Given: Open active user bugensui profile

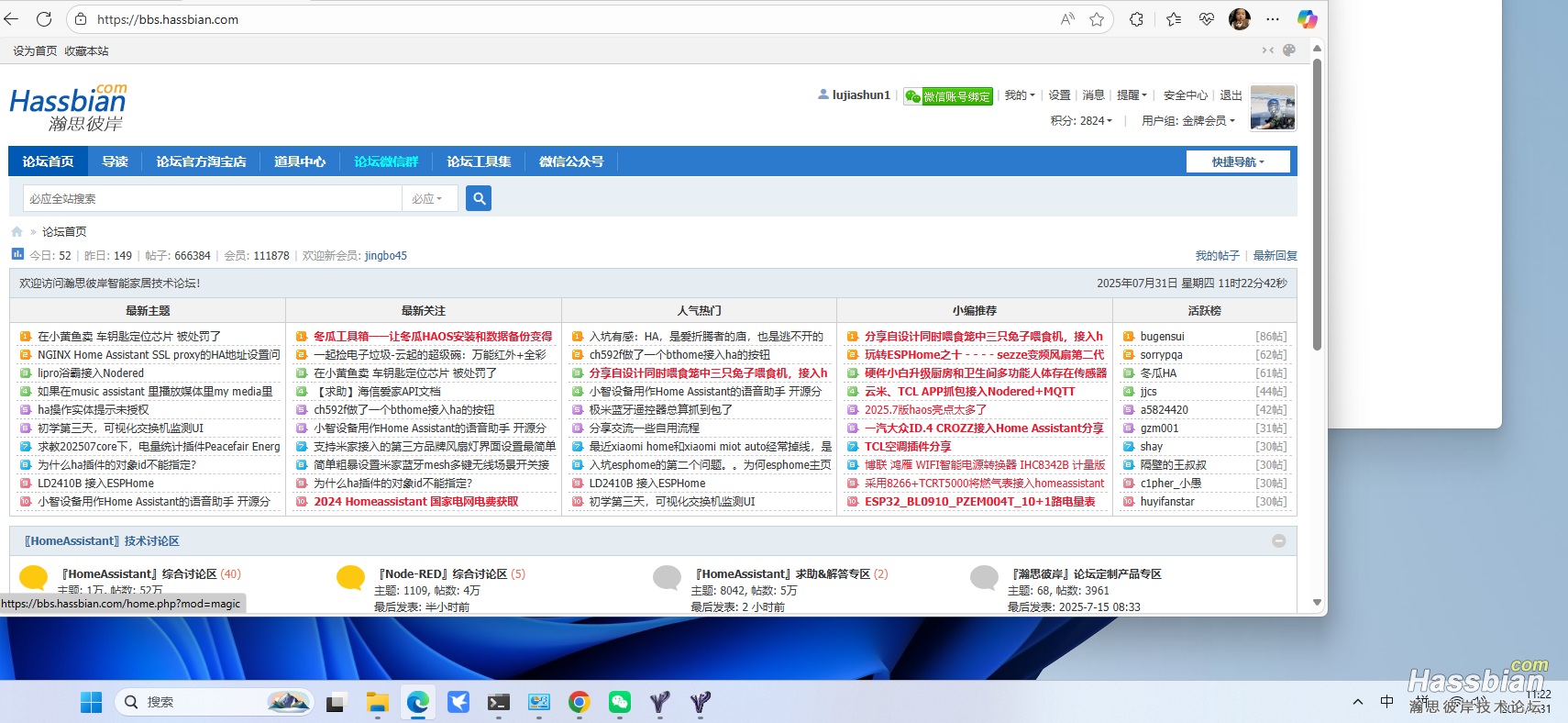Looking at the screenshot, I should [1162, 337].
